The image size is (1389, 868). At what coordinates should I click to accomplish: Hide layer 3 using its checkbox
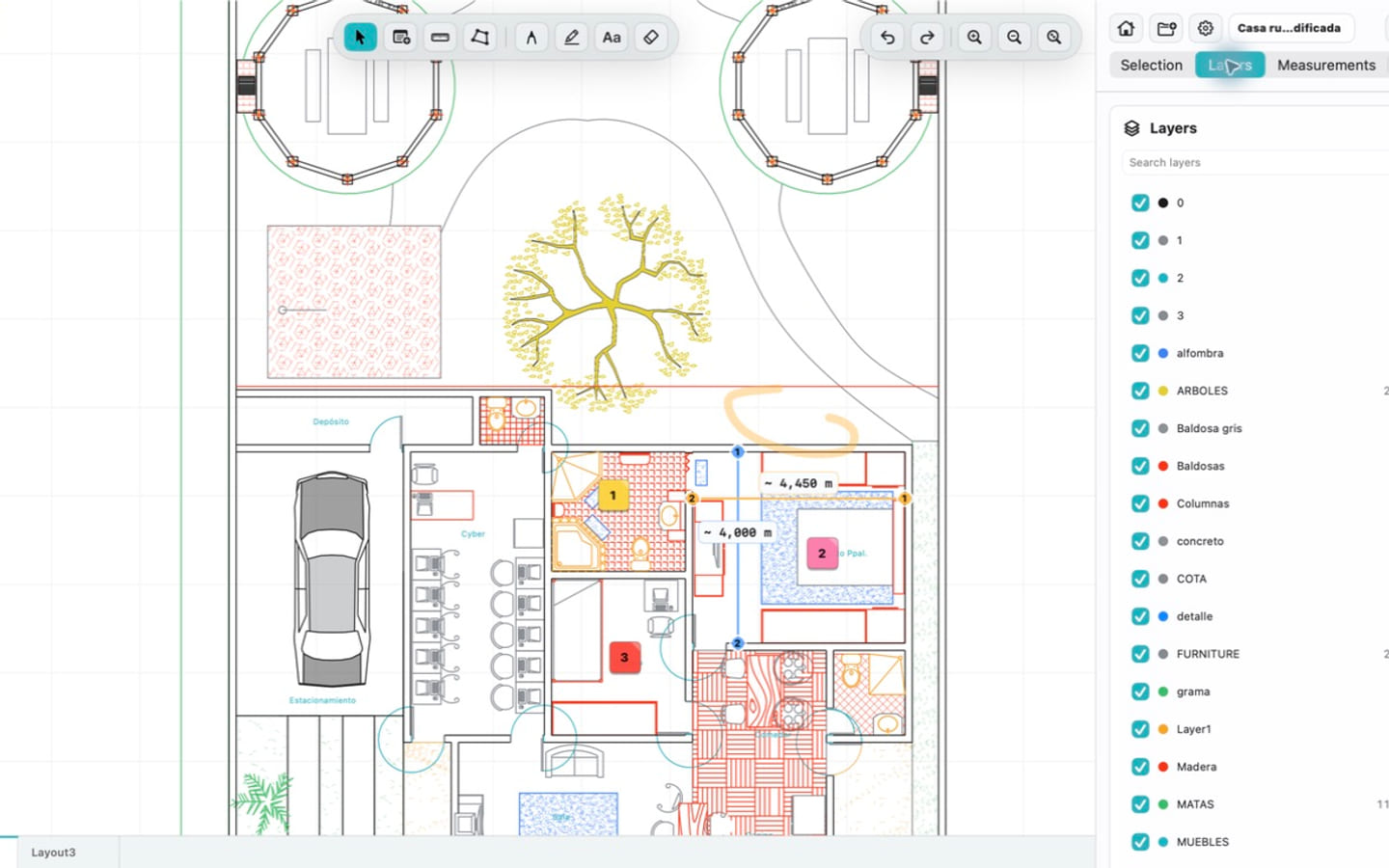(x=1140, y=315)
